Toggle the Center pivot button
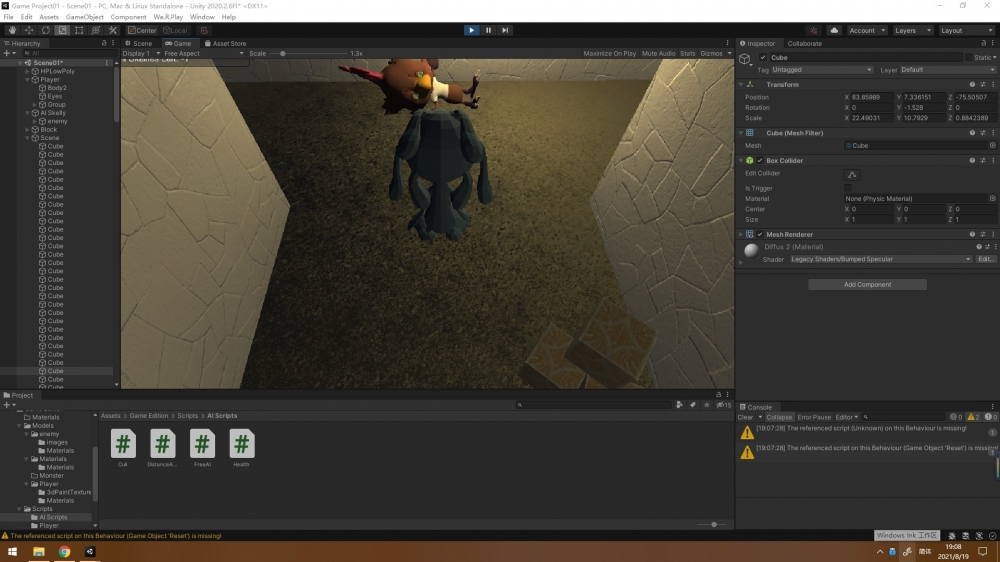The width and height of the screenshot is (1000, 562). [x=142, y=30]
